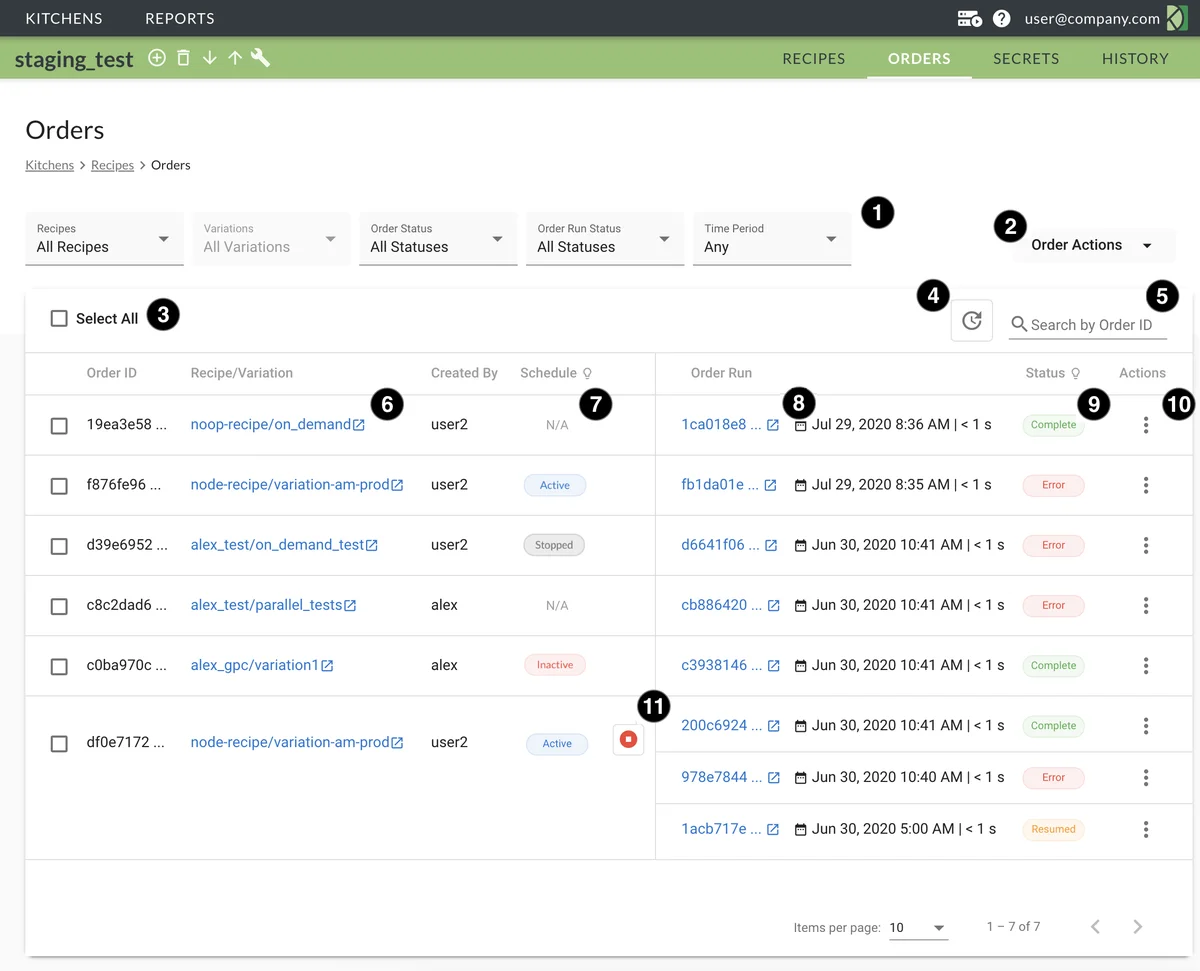This screenshot has height=971, width=1200.
Task: Click the add kitchen plus icon
Action: [x=157, y=58]
